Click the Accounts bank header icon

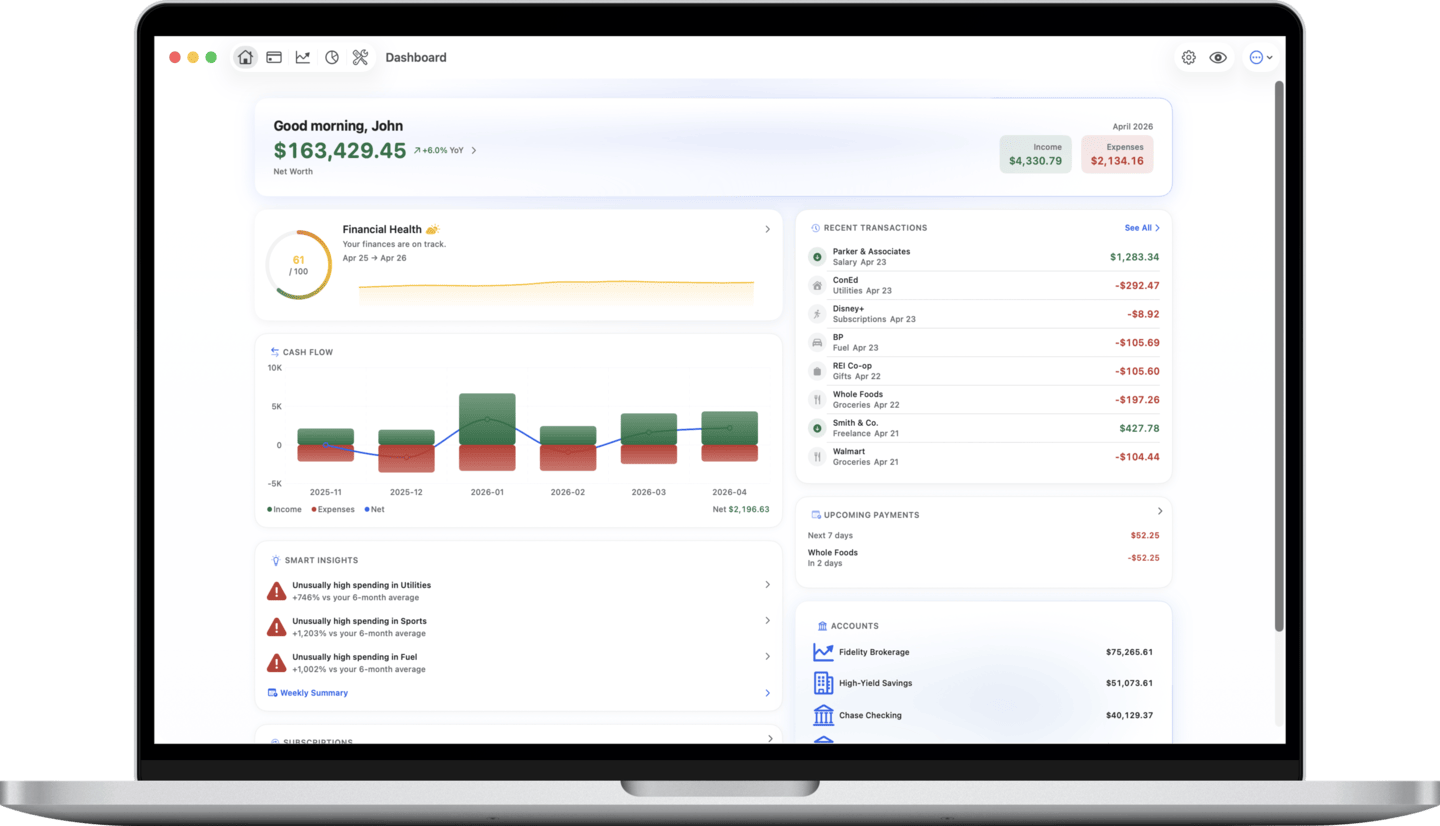tap(823, 626)
